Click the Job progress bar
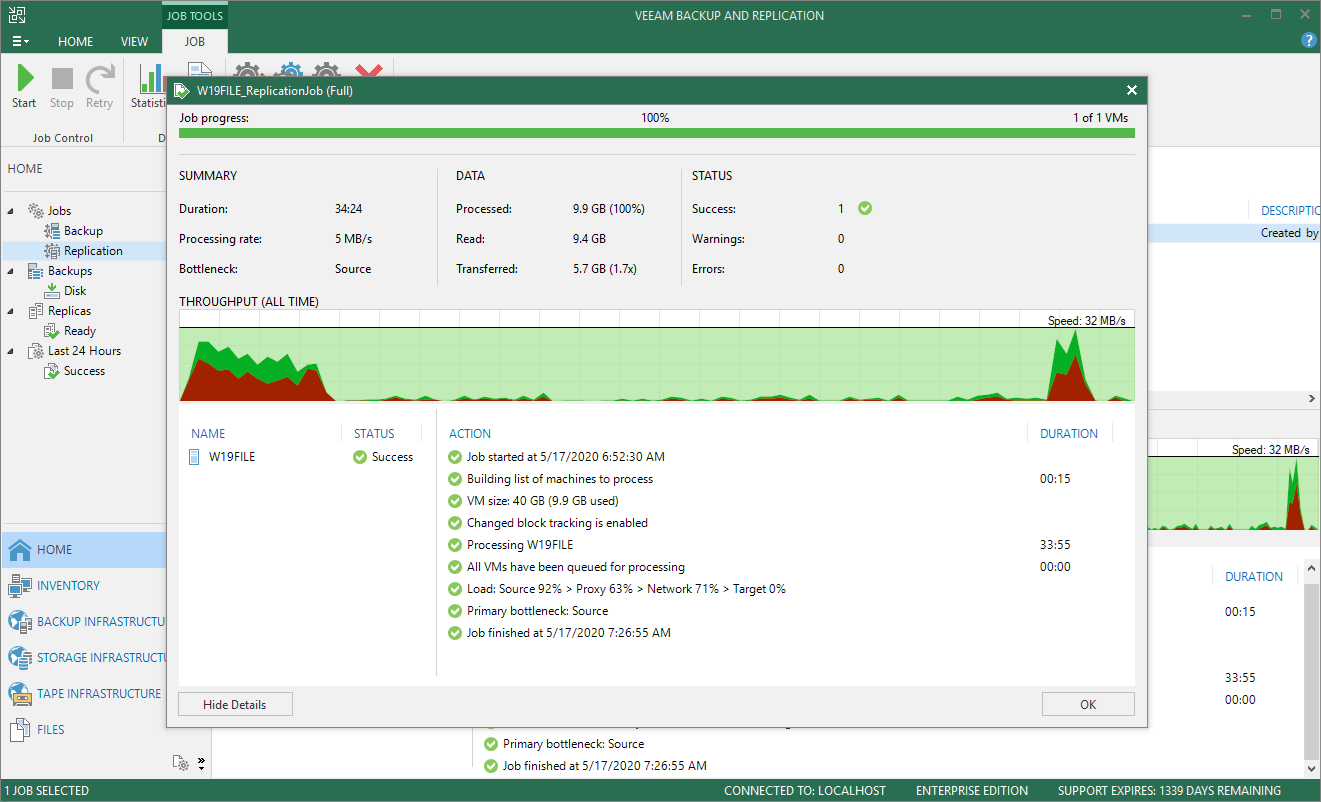Screen dimensions: 1321x802 (x=657, y=132)
